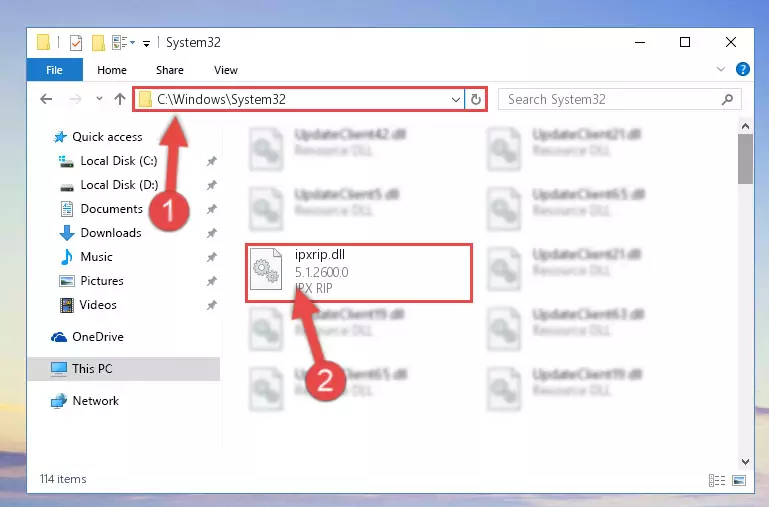The image size is (769, 507).
Task: Switch to the Share ribbon tab
Action: point(170,70)
